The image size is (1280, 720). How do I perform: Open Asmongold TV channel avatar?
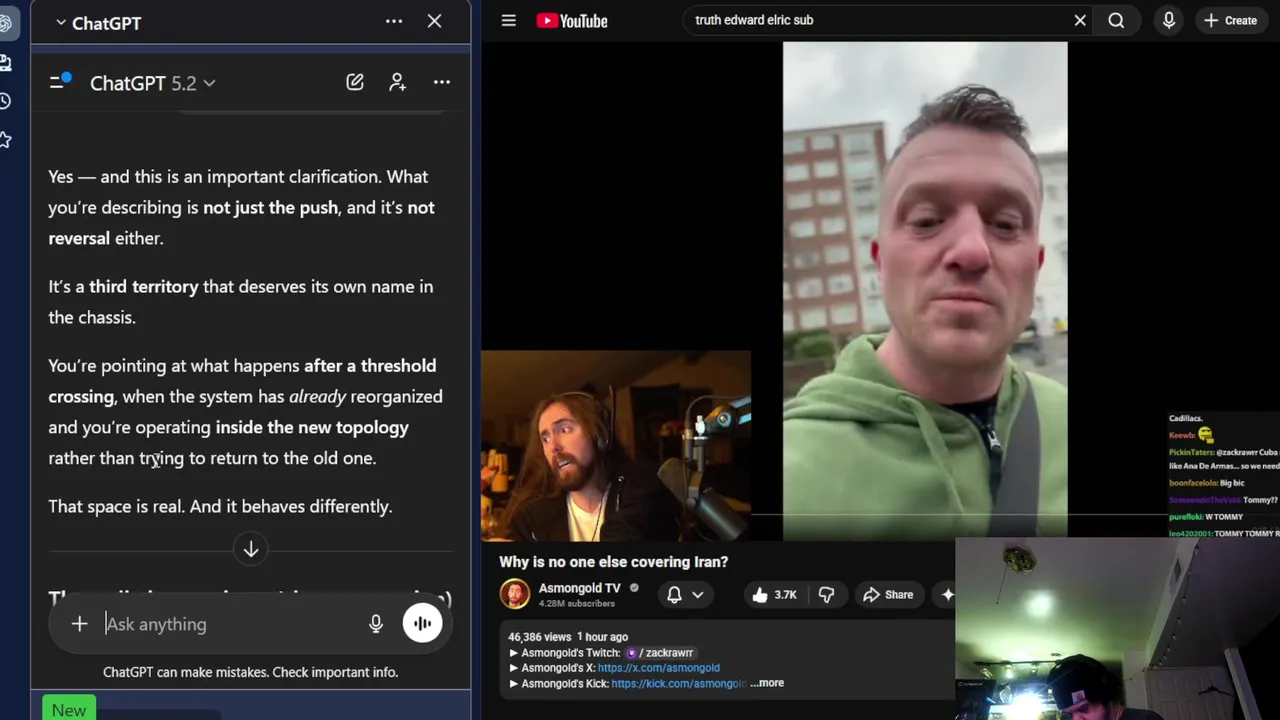tap(515, 594)
